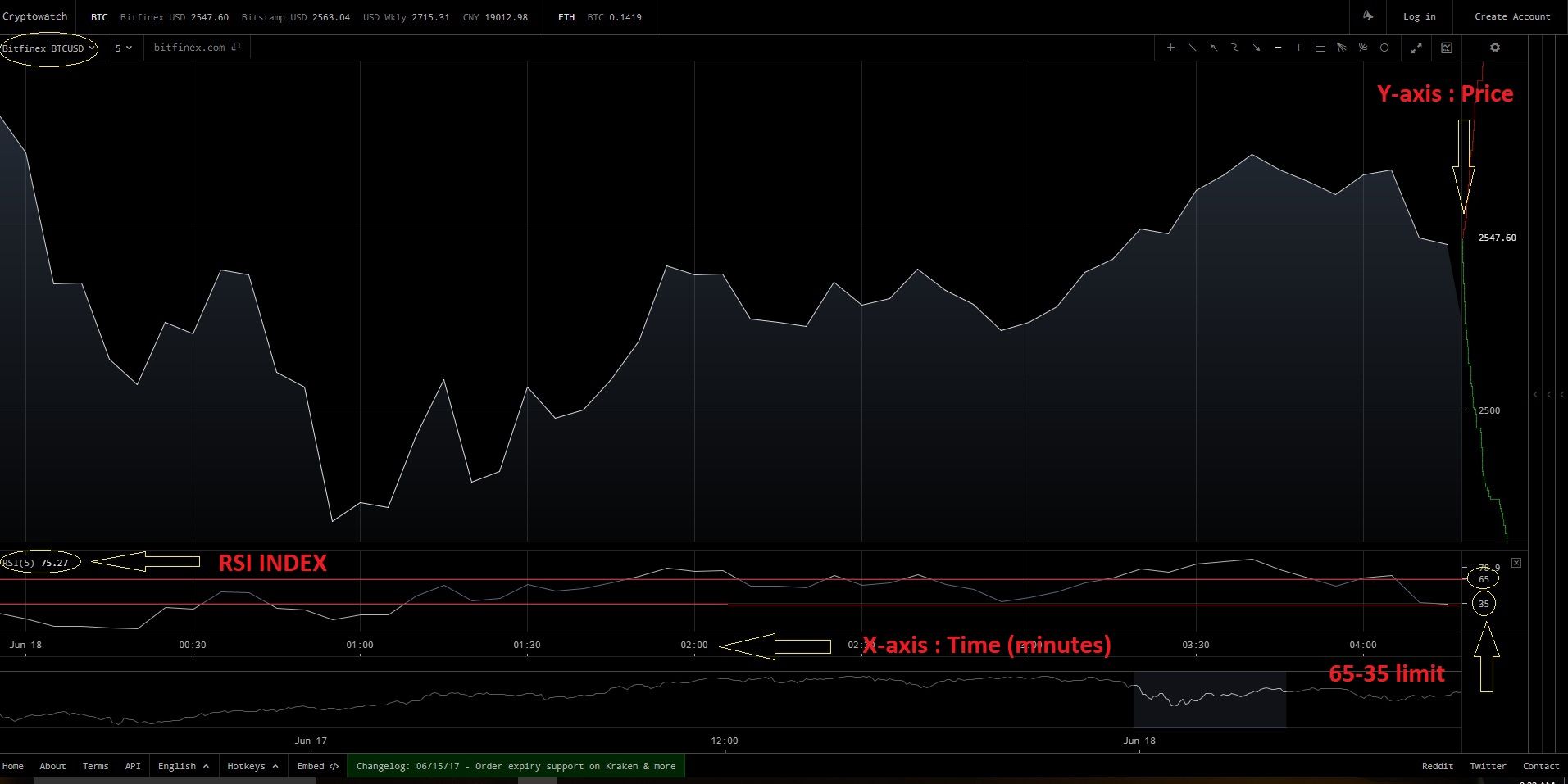Close the RSI indicator panel
Viewport: 1568px width, 784px height.
click(x=1516, y=563)
